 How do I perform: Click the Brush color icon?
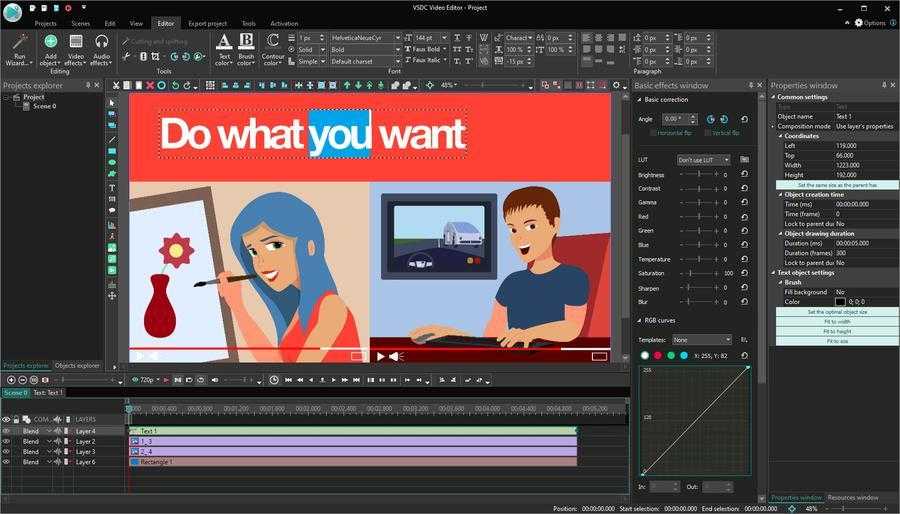click(246, 50)
